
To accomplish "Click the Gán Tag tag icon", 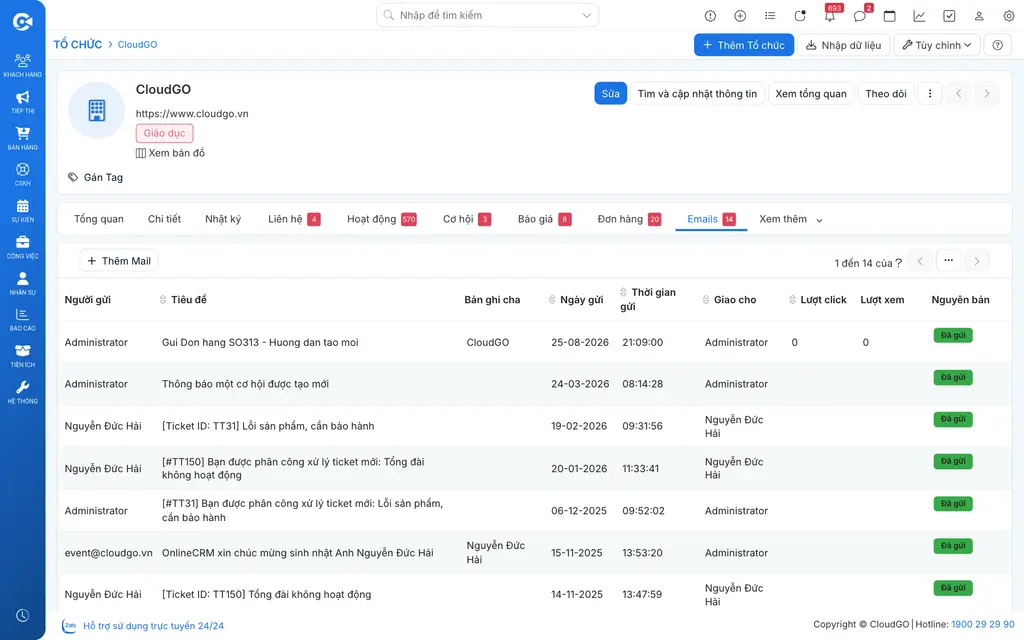I will pos(73,177).
